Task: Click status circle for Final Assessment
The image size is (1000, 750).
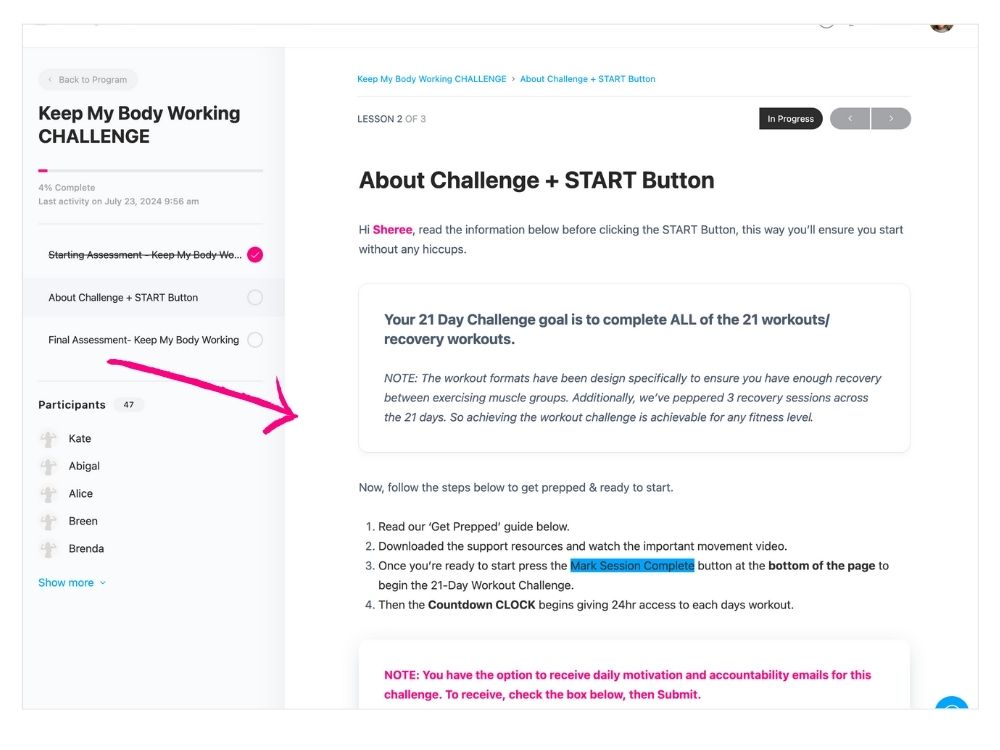Action: pos(255,340)
